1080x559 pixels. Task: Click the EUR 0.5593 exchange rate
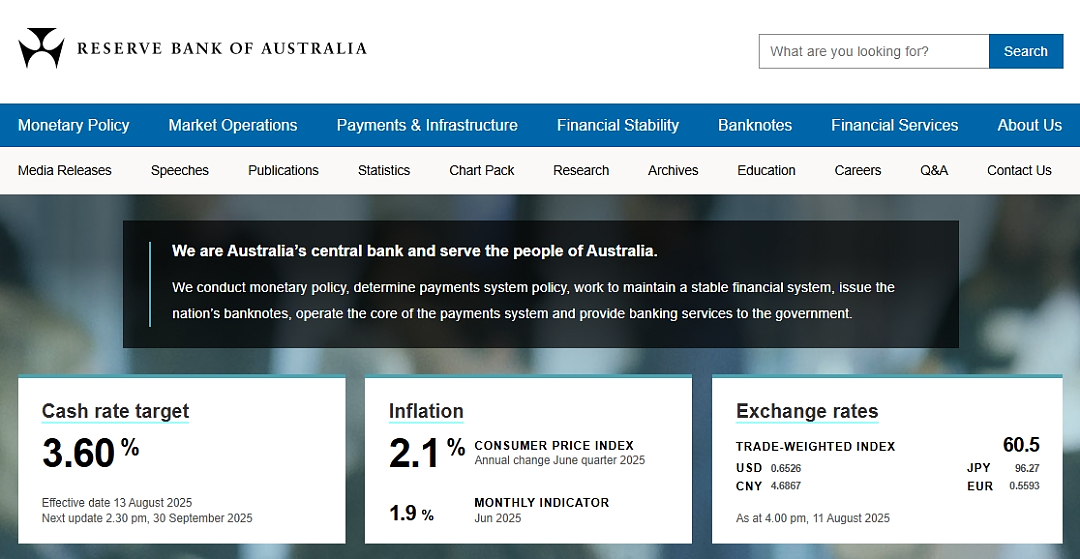tap(1004, 486)
